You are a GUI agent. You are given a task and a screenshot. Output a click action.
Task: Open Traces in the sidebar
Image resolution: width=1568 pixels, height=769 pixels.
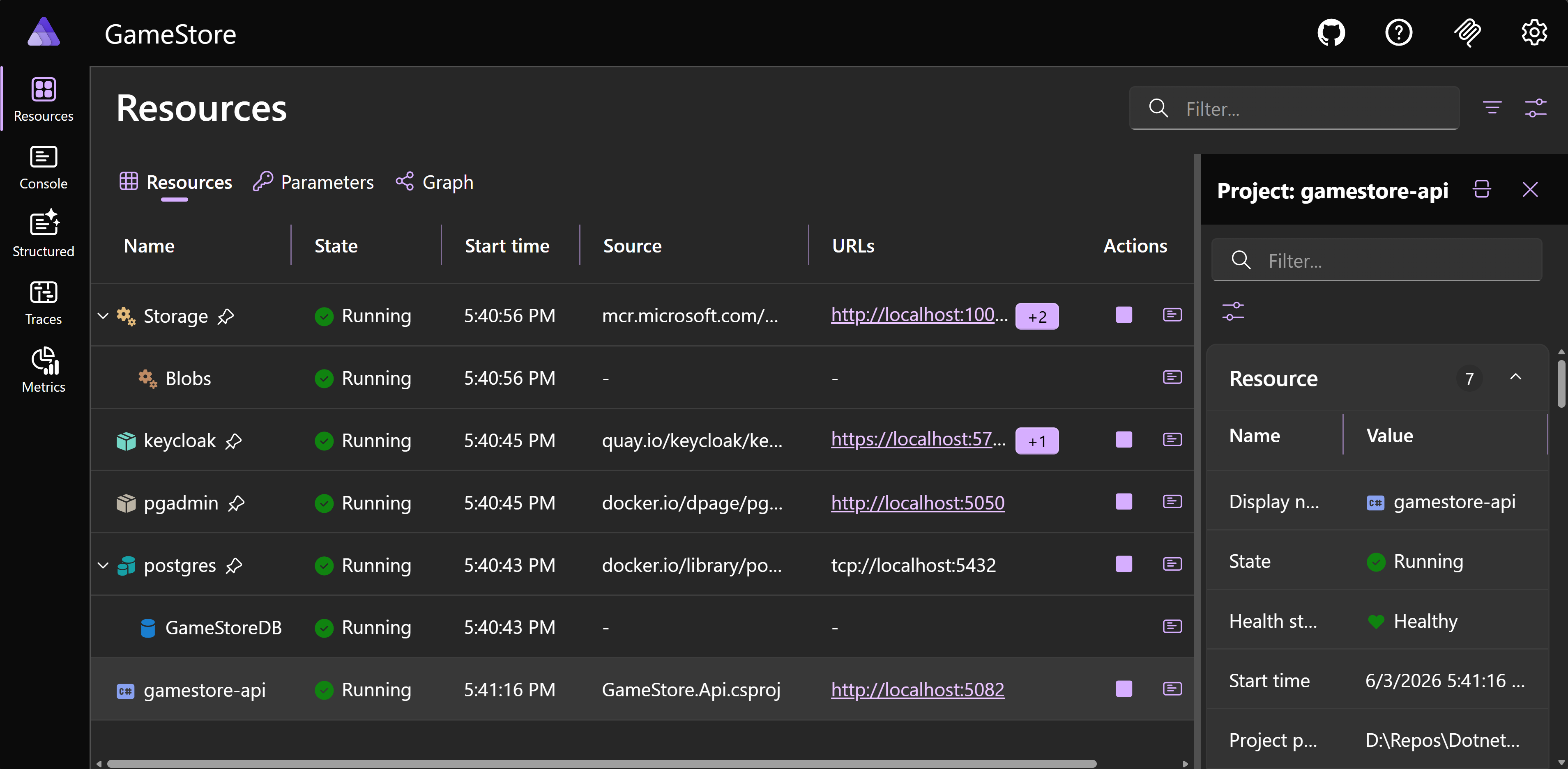click(44, 303)
